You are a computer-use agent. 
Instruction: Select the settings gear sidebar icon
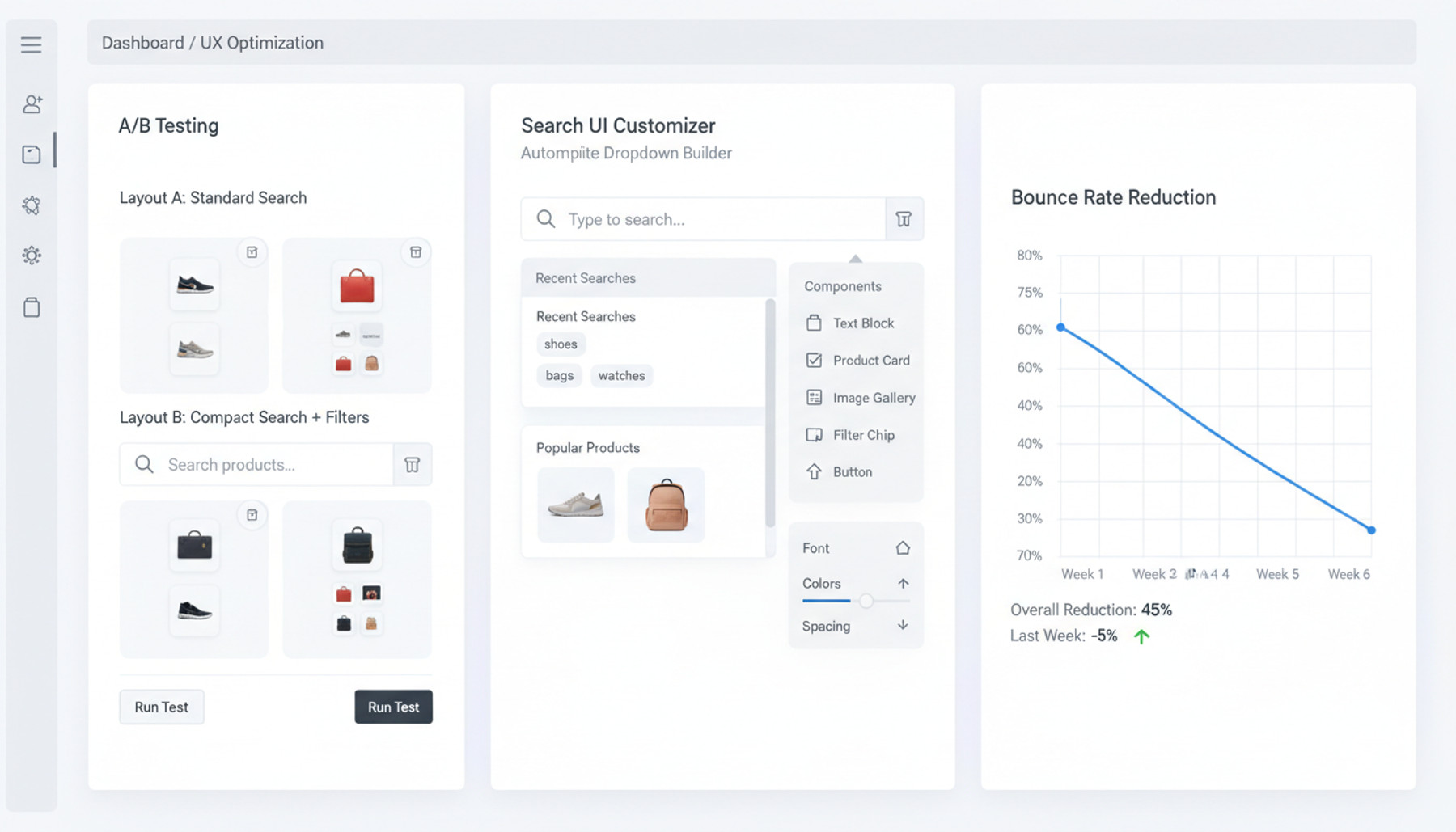tap(32, 256)
